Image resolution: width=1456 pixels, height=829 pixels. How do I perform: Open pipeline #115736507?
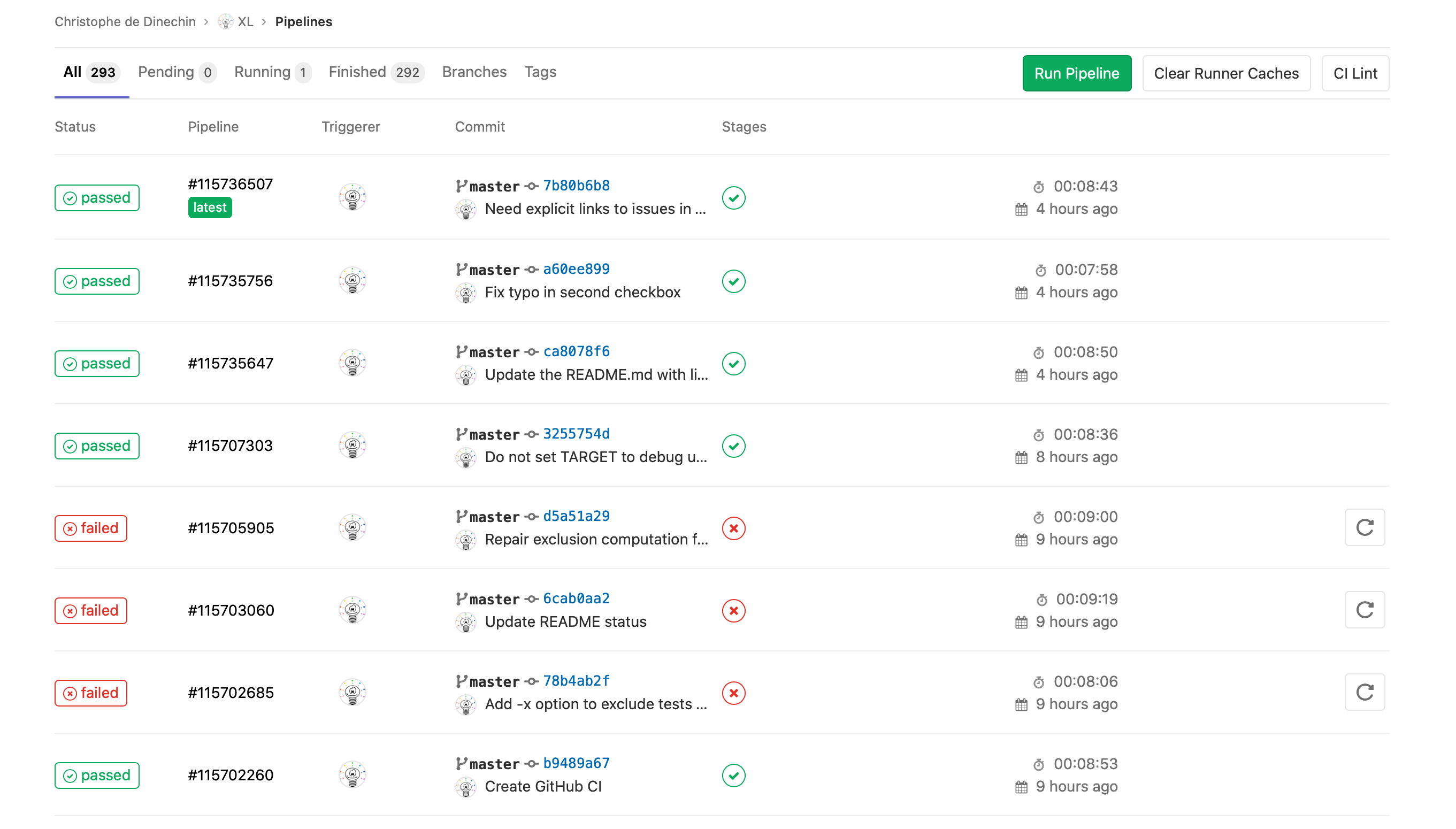click(231, 185)
